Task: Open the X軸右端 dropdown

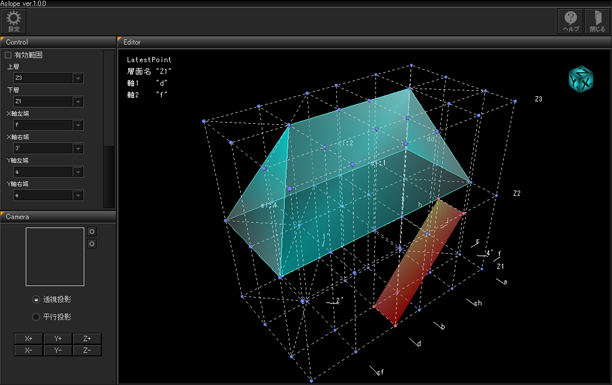Action: pyautogui.click(x=48, y=148)
